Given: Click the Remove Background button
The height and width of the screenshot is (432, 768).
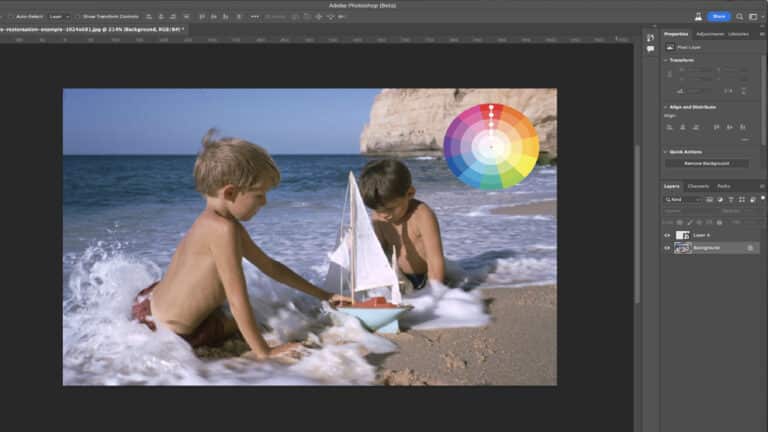Looking at the screenshot, I should pyautogui.click(x=706, y=164).
